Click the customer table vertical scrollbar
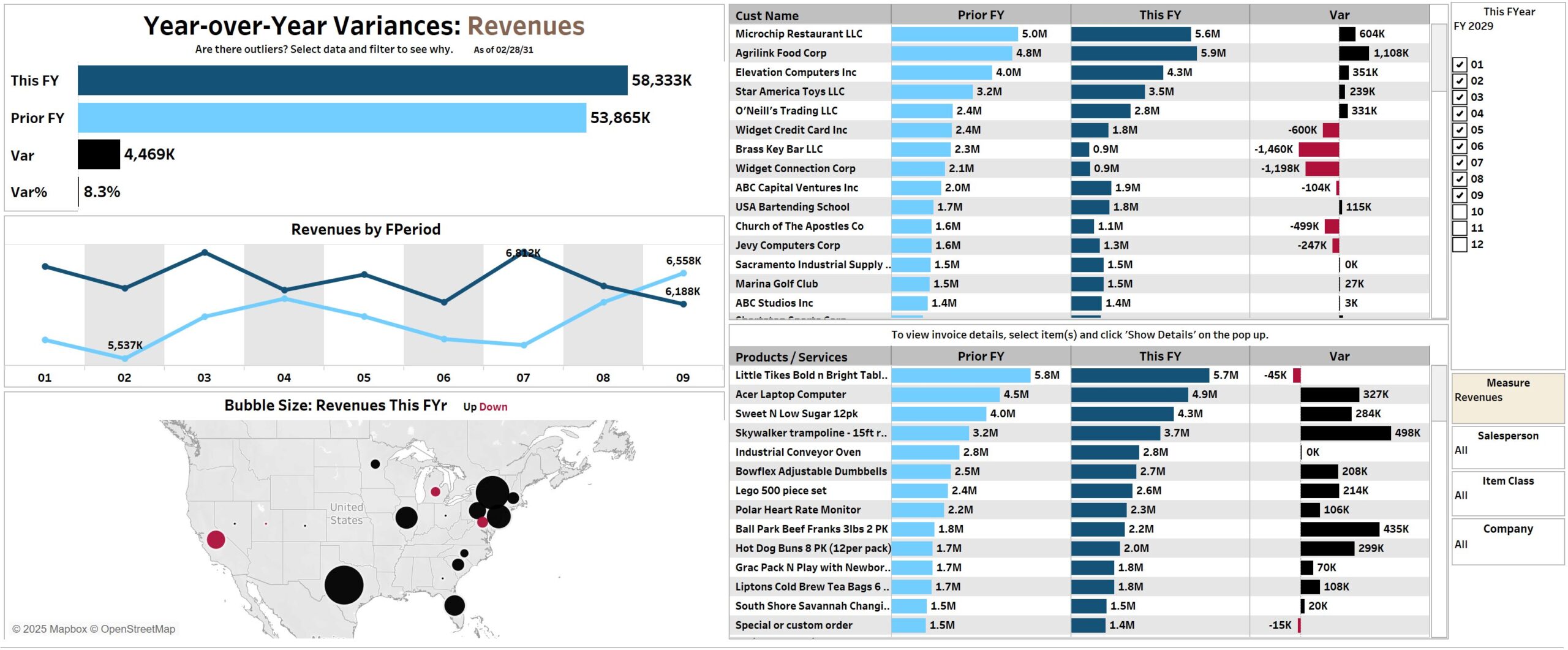Screen dimensions: 1568x650 pyautogui.click(x=1438, y=58)
